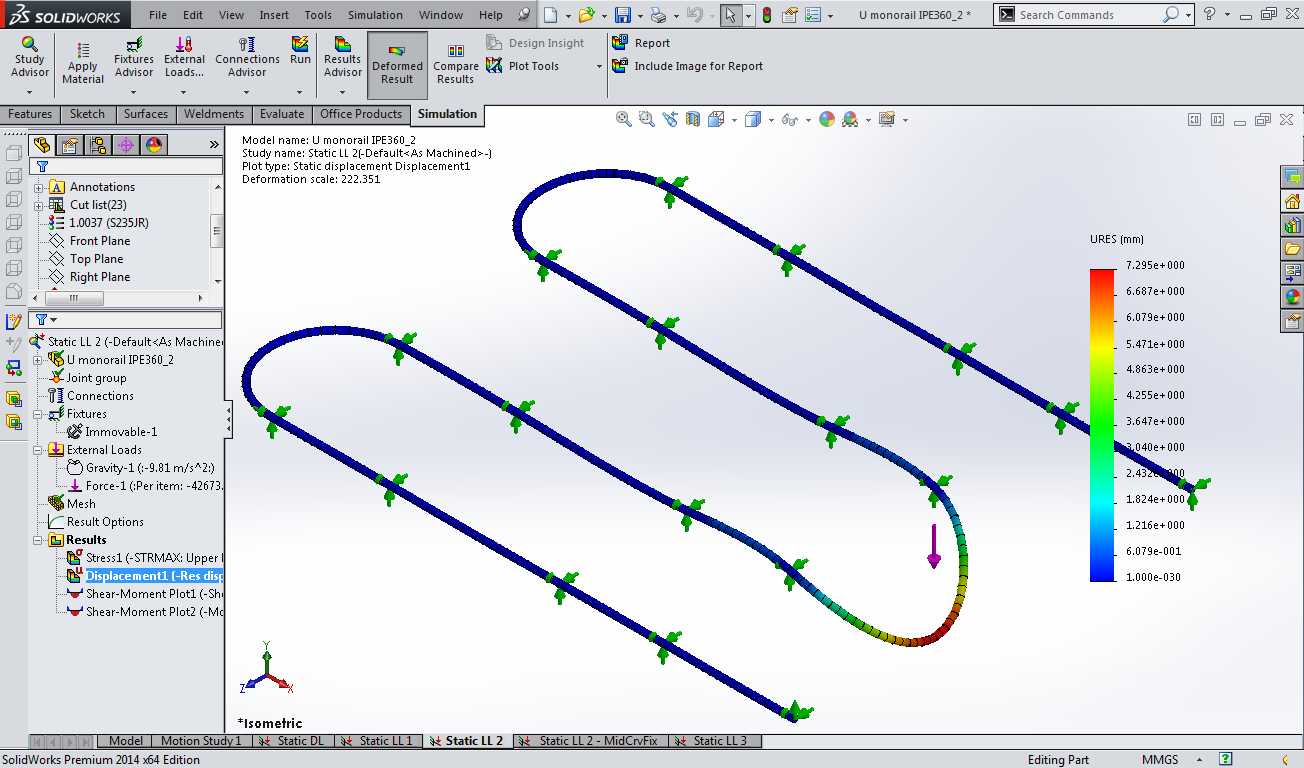The height and width of the screenshot is (768, 1304).
Task: Click Include Image for Report
Action: (687, 66)
